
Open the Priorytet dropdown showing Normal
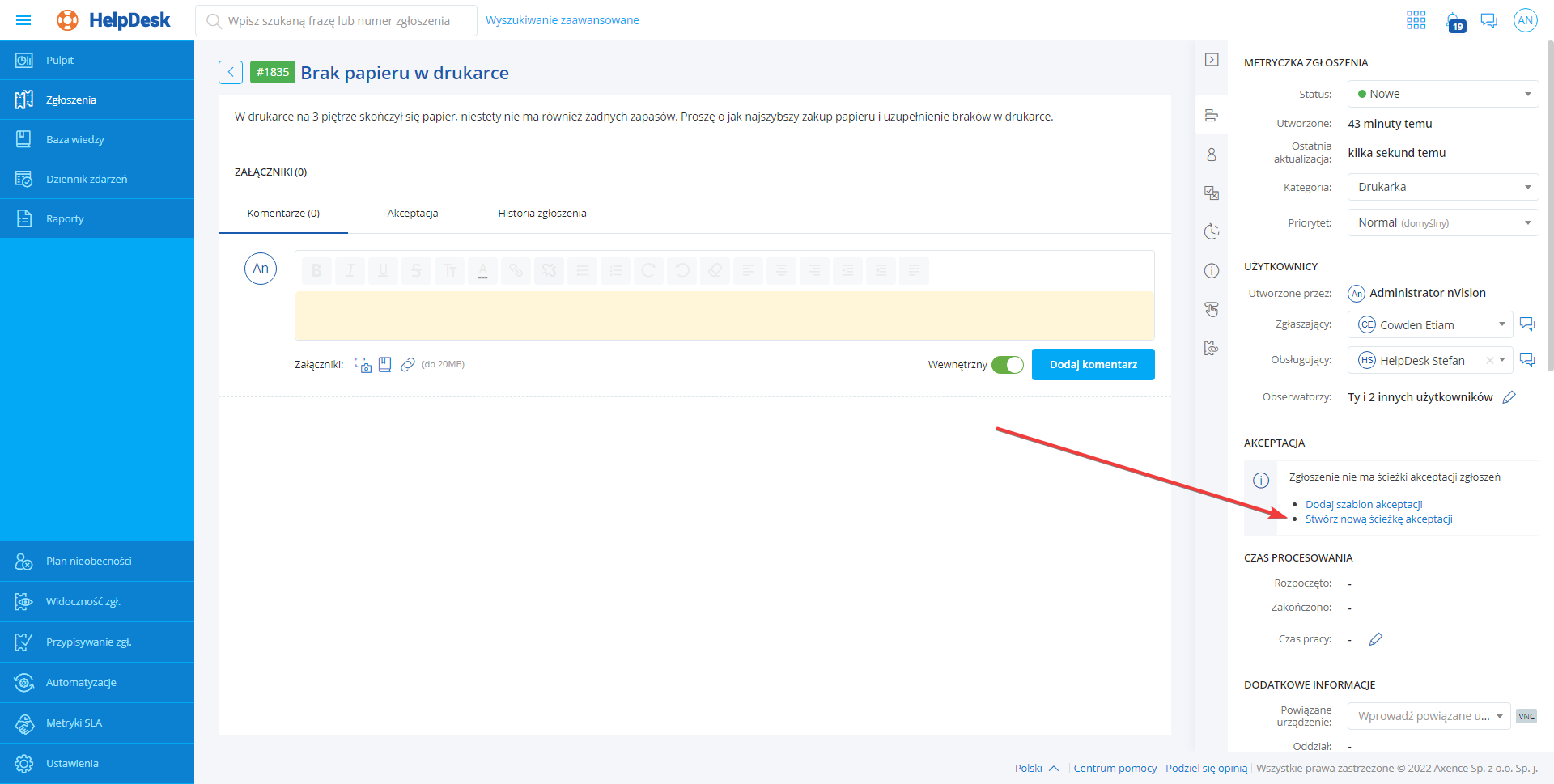1442,222
